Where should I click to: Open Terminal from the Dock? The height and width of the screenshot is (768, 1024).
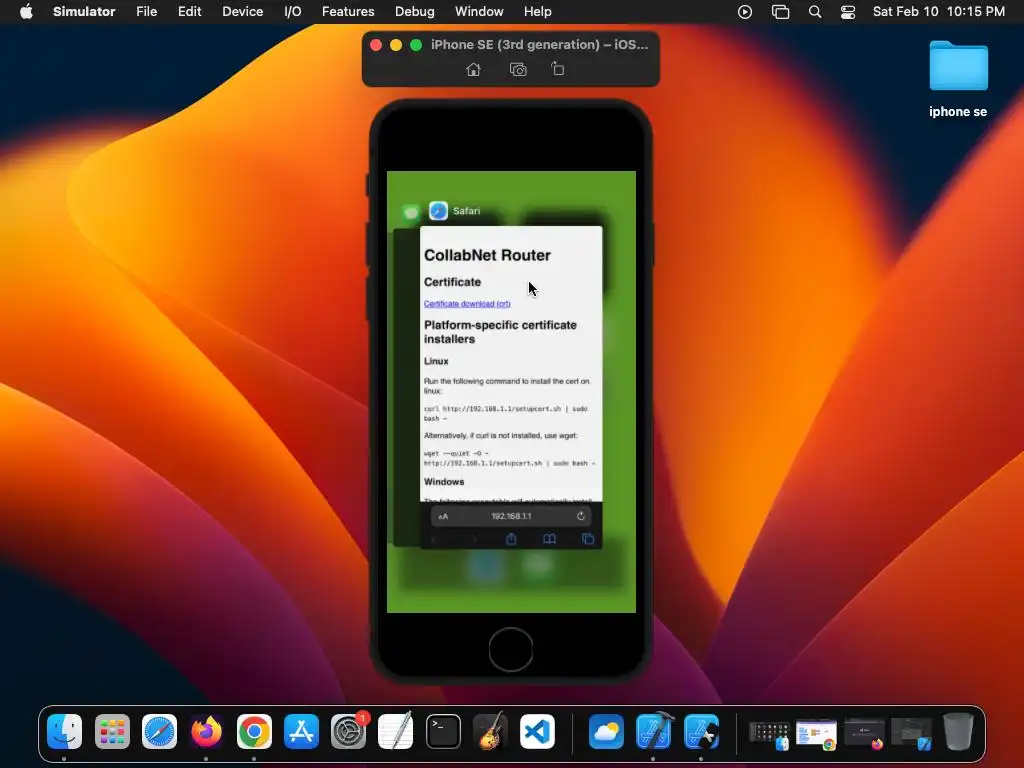[443, 731]
